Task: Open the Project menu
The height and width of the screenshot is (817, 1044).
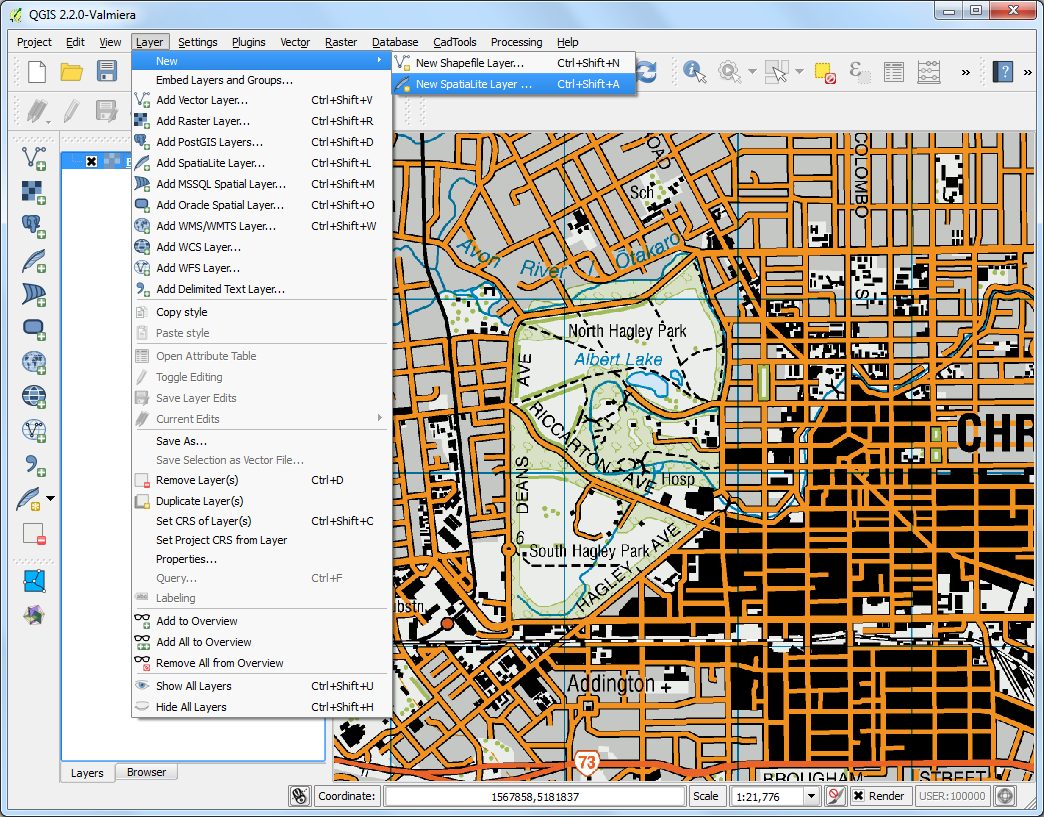Action: (34, 42)
